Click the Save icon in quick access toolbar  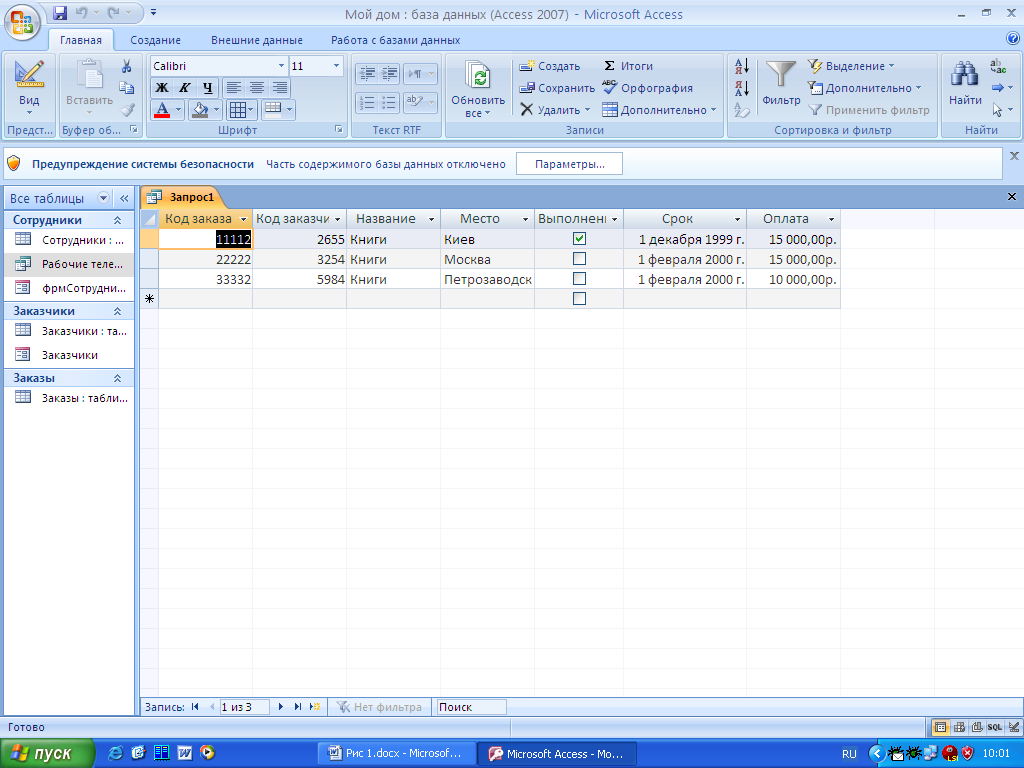(60, 12)
